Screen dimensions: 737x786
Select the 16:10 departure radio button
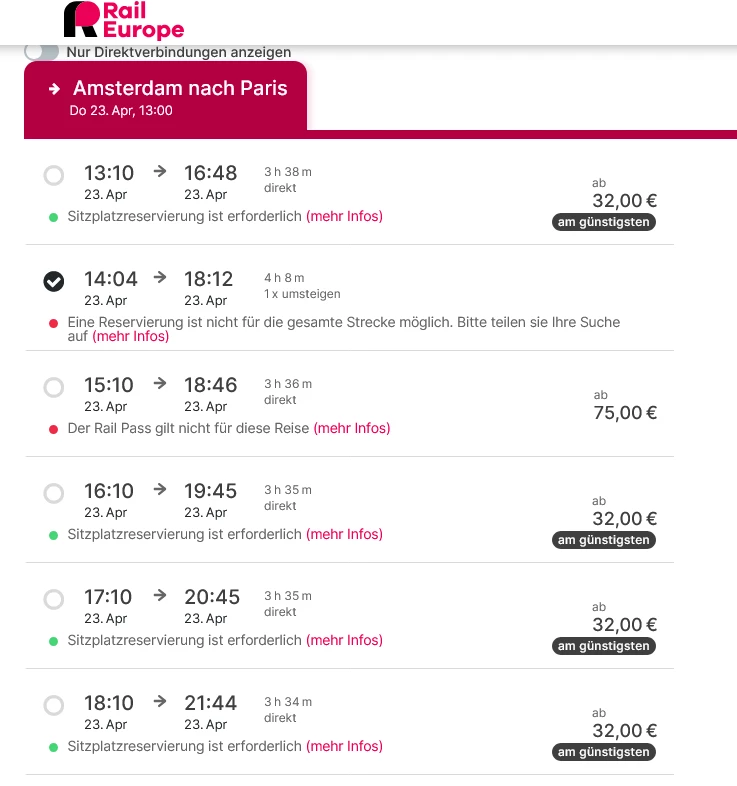[x=54, y=493]
